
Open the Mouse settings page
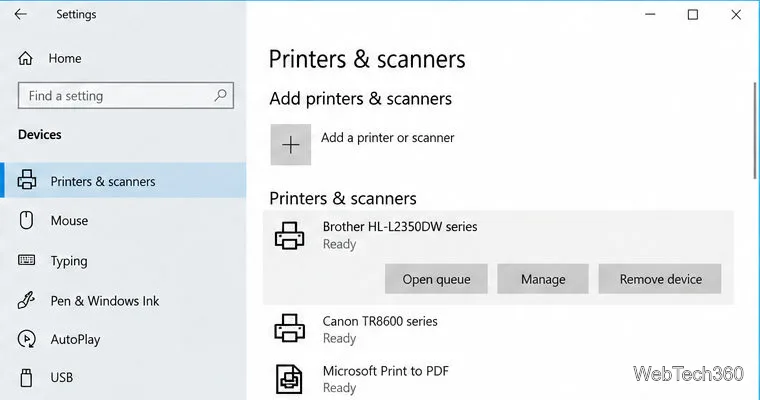point(123,221)
